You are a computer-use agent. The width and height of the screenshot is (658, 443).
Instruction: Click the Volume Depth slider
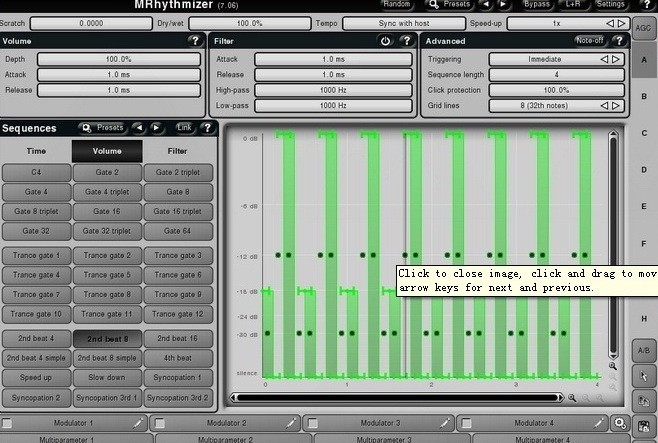coord(119,59)
